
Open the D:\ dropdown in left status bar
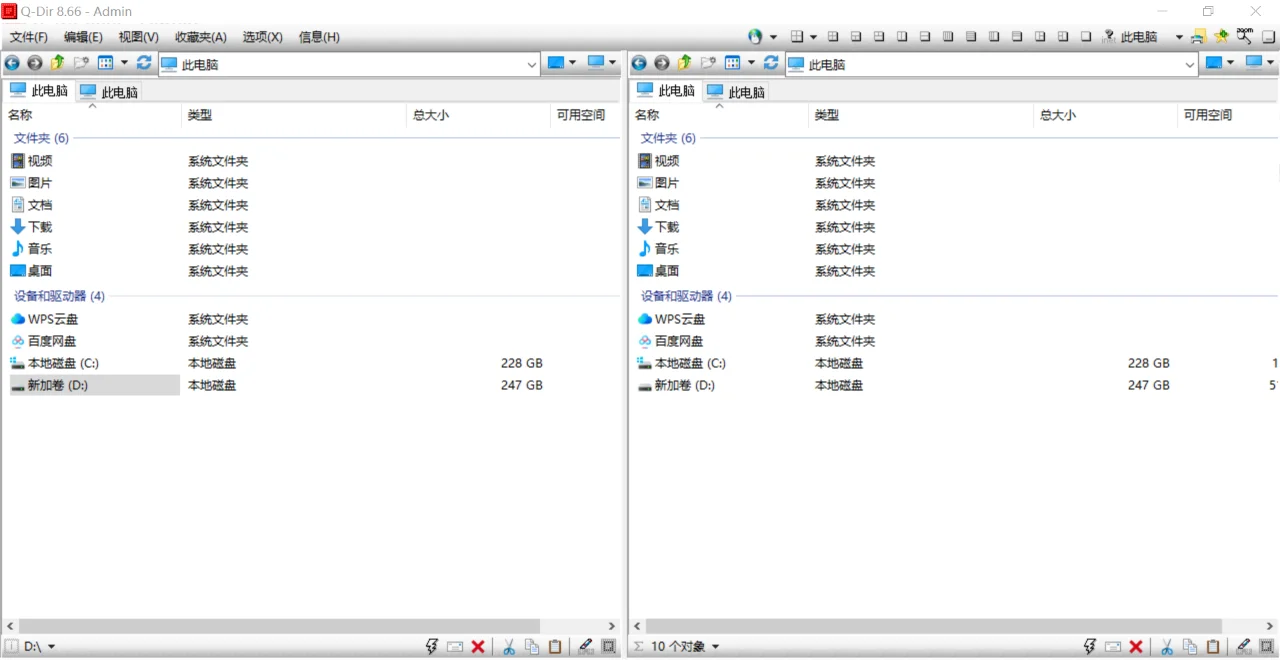pos(52,647)
